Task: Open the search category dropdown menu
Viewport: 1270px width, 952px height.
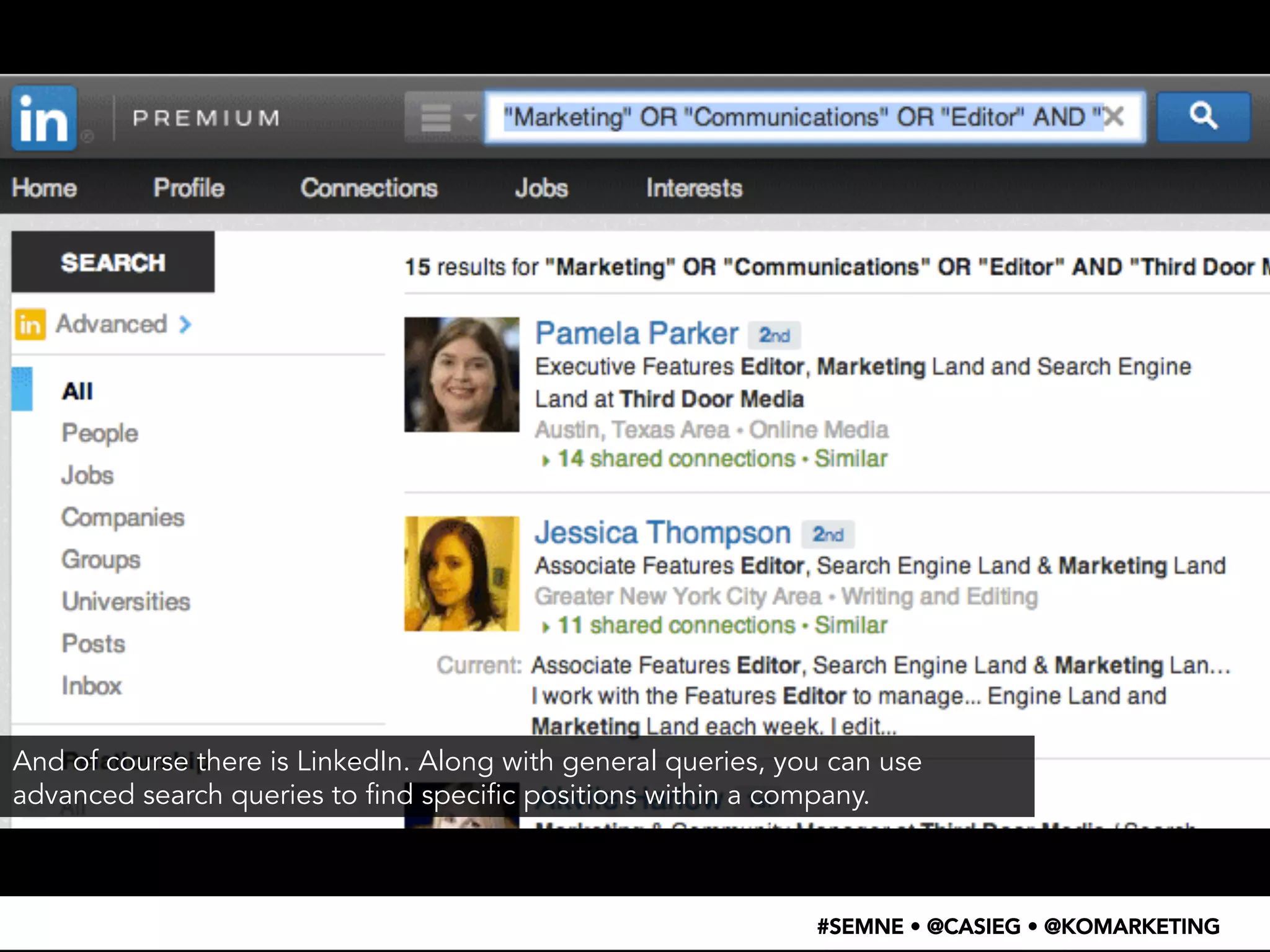Action: [x=443, y=117]
